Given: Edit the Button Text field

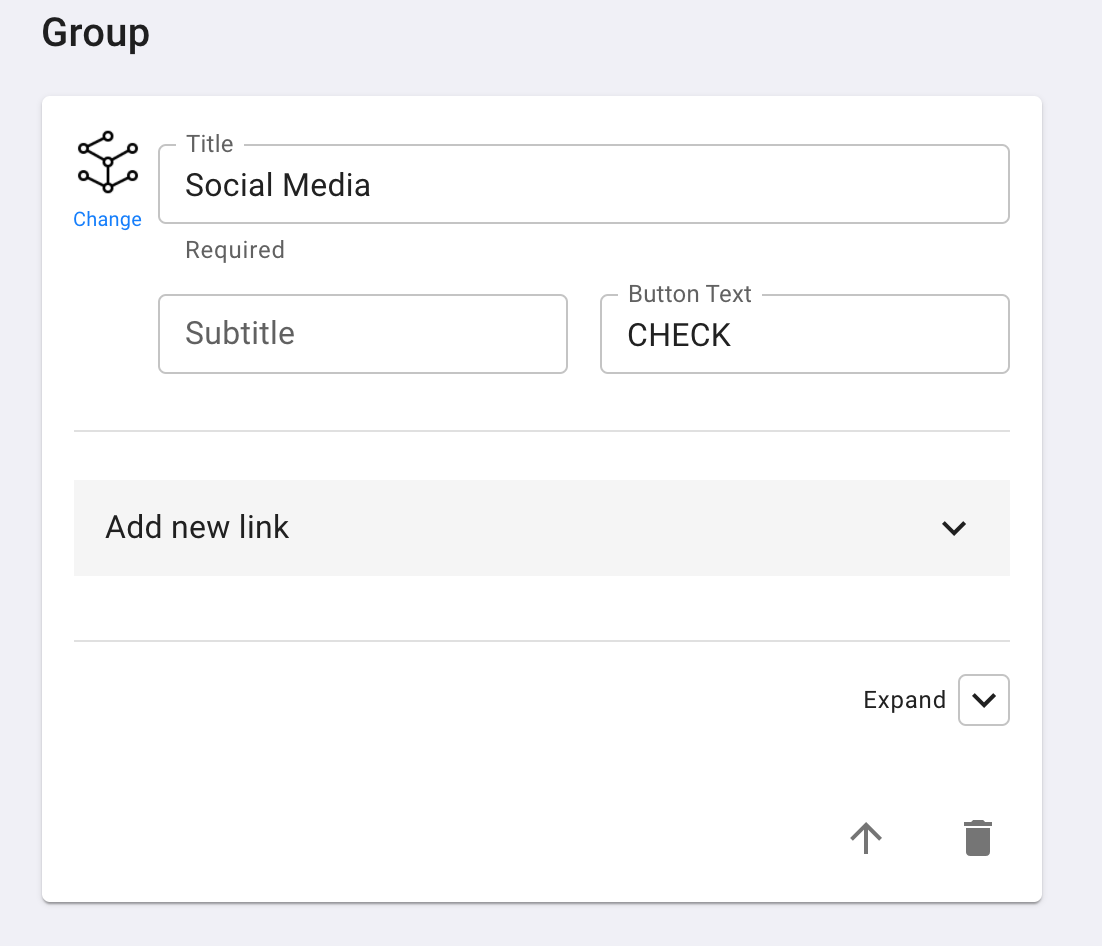Looking at the screenshot, I should pos(805,334).
